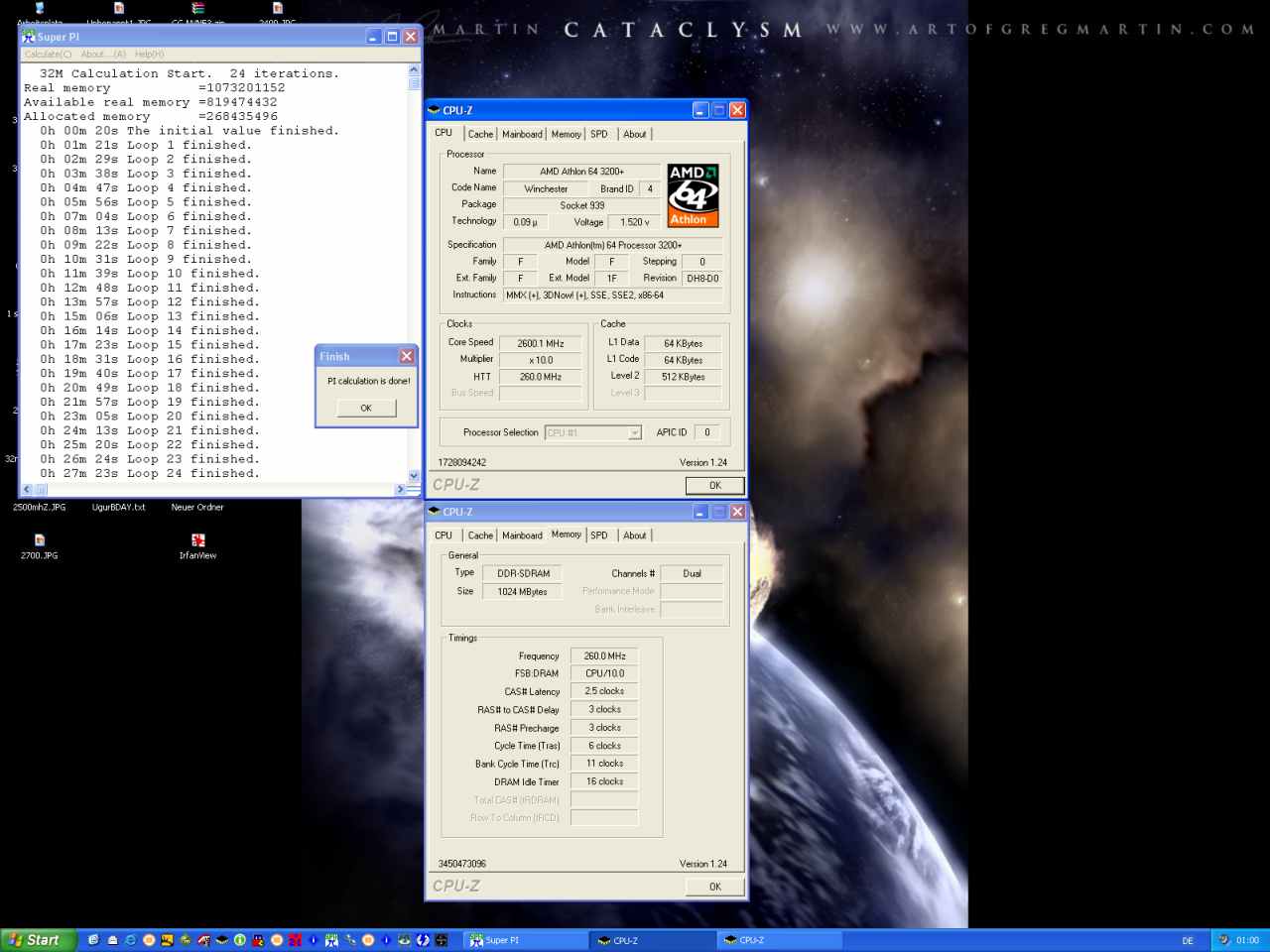Open the Cache tab in upper CPU-Z

click(x=480, y=134)
